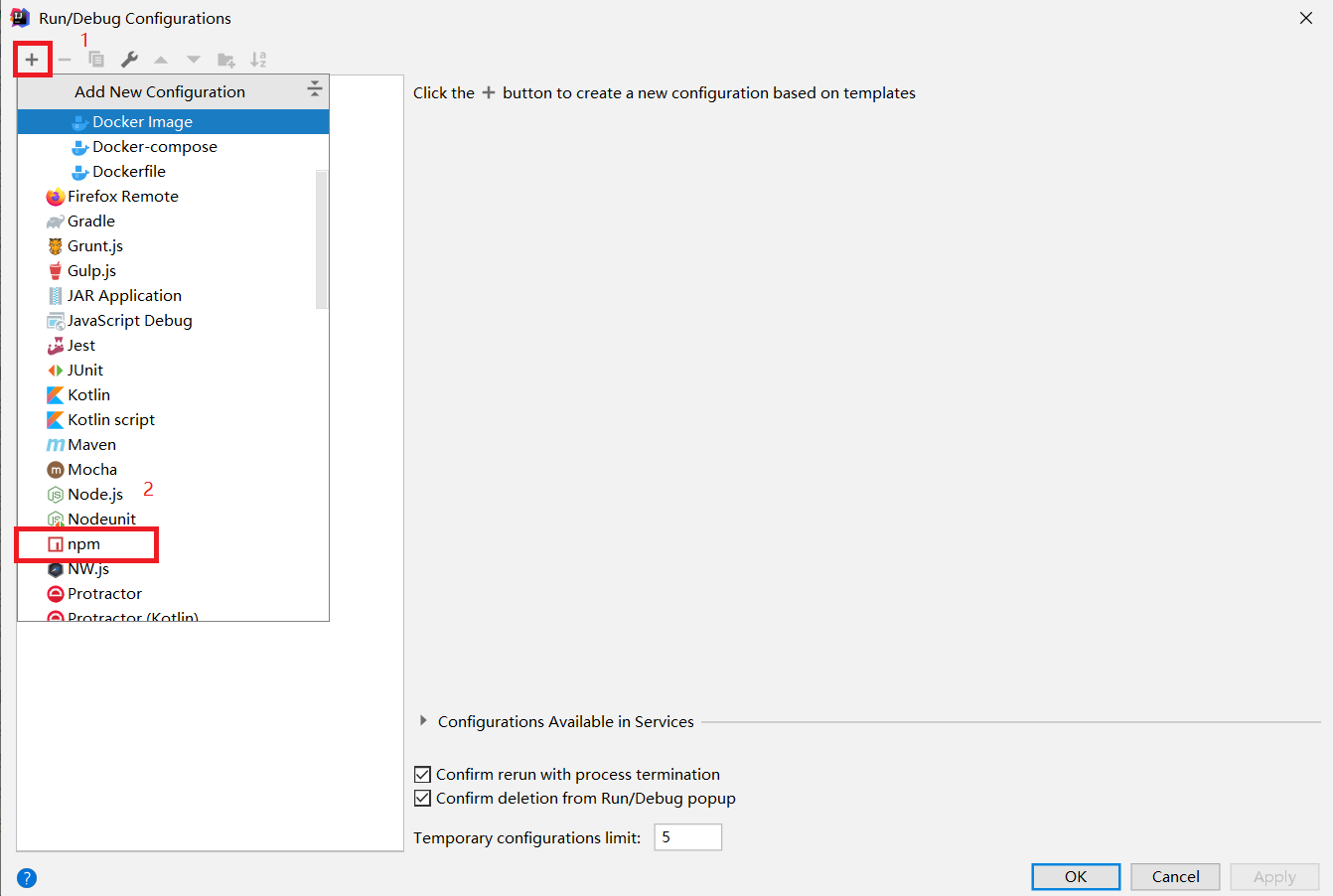Select Protractor configuration entry
Screen dimensions: 1333x896
click(173, 594)
